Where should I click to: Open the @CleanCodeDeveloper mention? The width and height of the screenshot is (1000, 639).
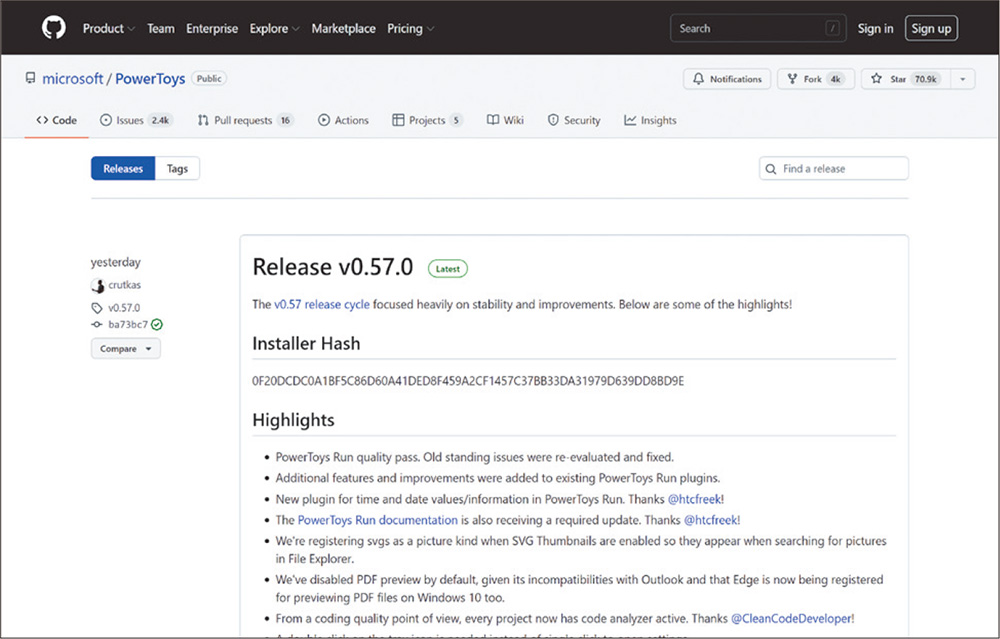(x=791, y=618)
